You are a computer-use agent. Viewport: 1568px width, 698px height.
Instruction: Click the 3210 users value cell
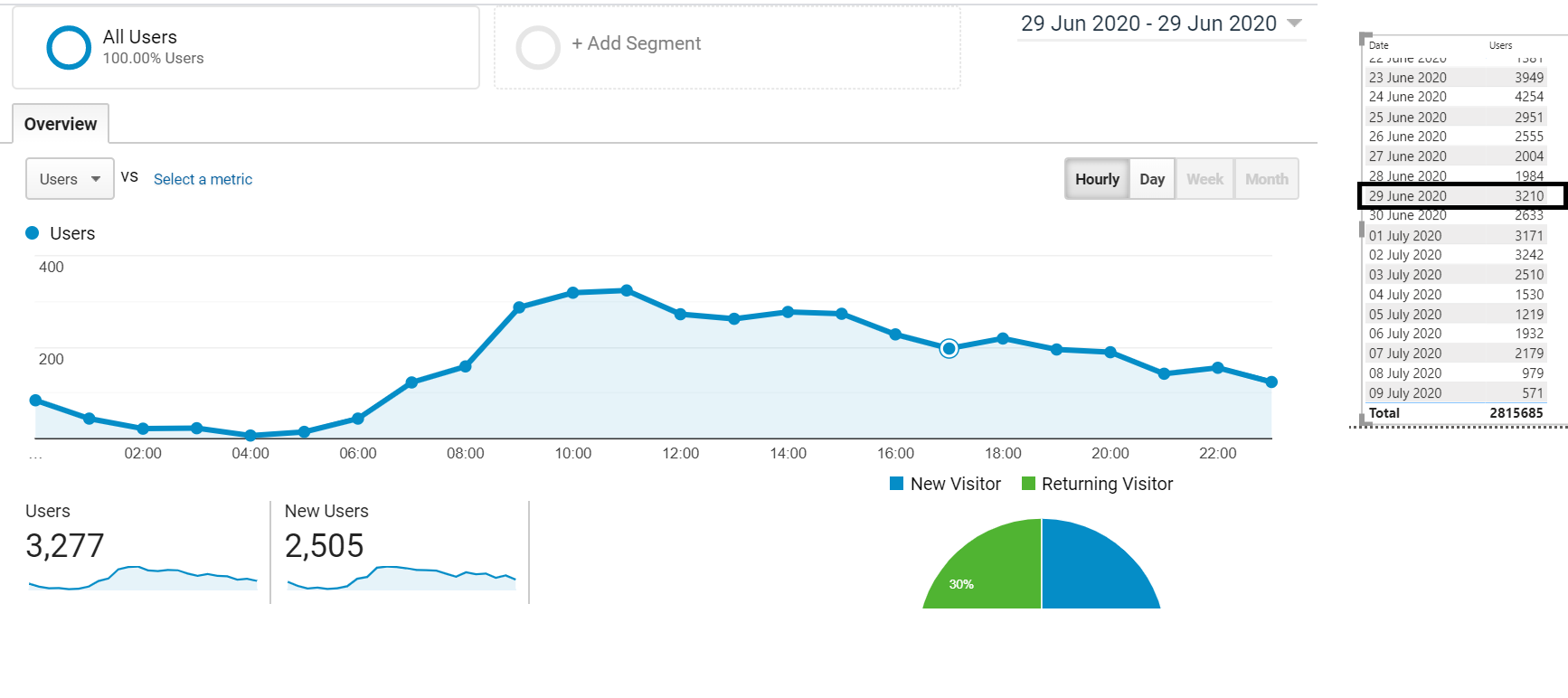tap(1529, 196)
